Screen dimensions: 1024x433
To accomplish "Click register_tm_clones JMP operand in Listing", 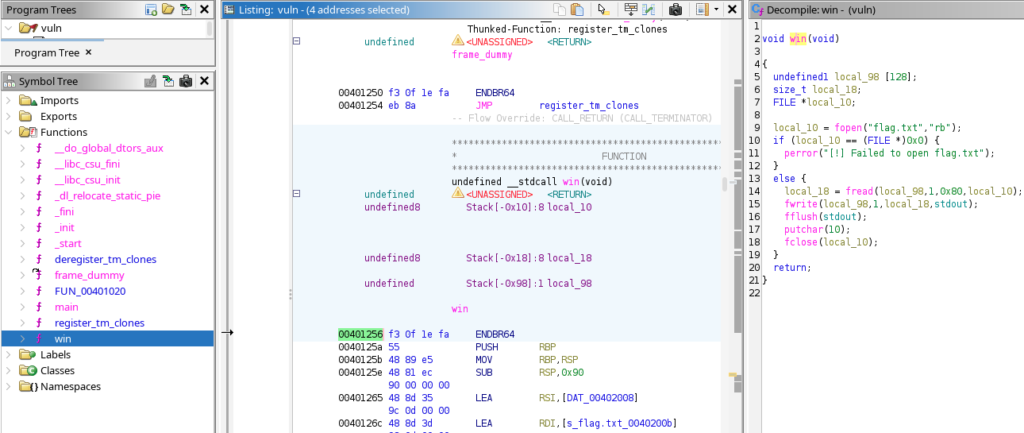I will 588,105.
